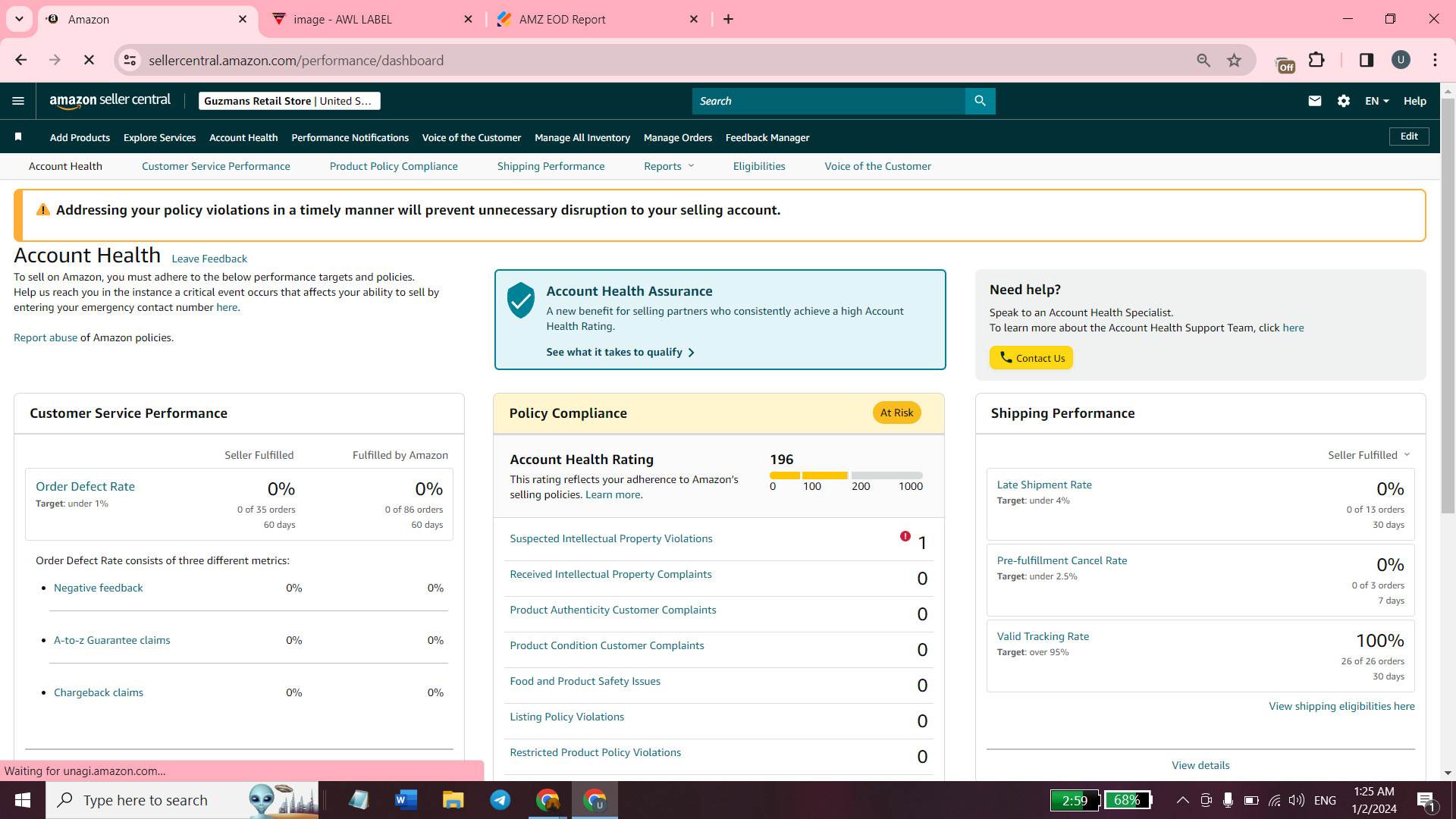1456x819 pixels.
Task: Bookmark this page with the star icon
Action: point(1235,60)
